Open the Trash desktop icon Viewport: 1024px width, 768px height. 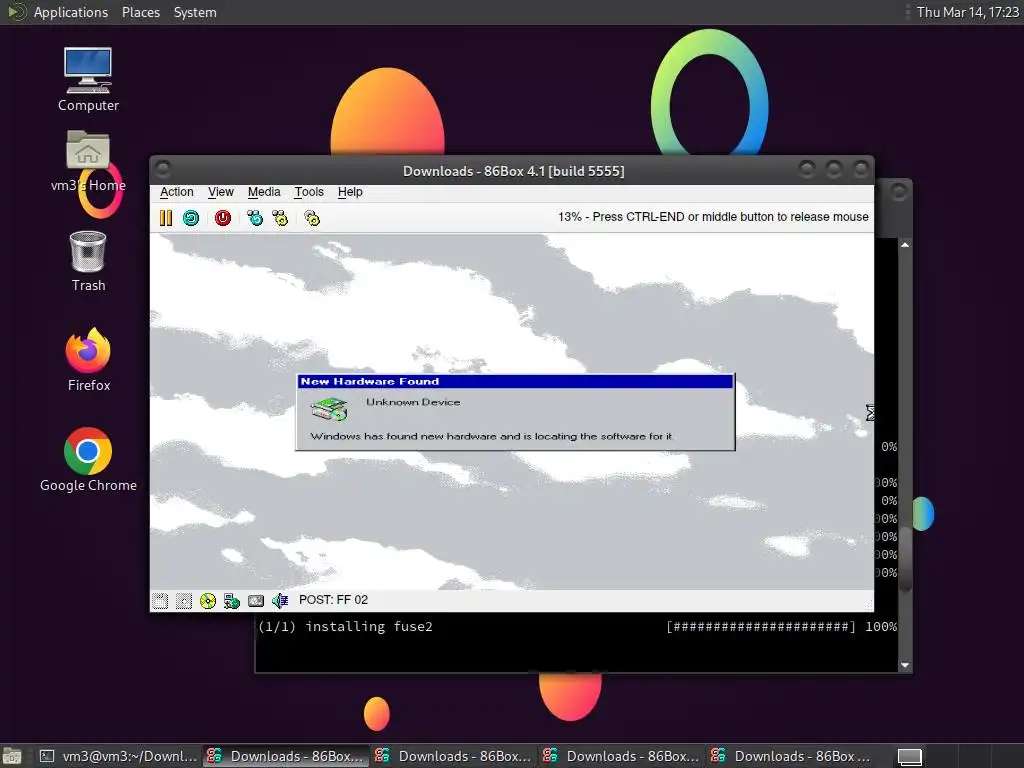tap(88, 261)
